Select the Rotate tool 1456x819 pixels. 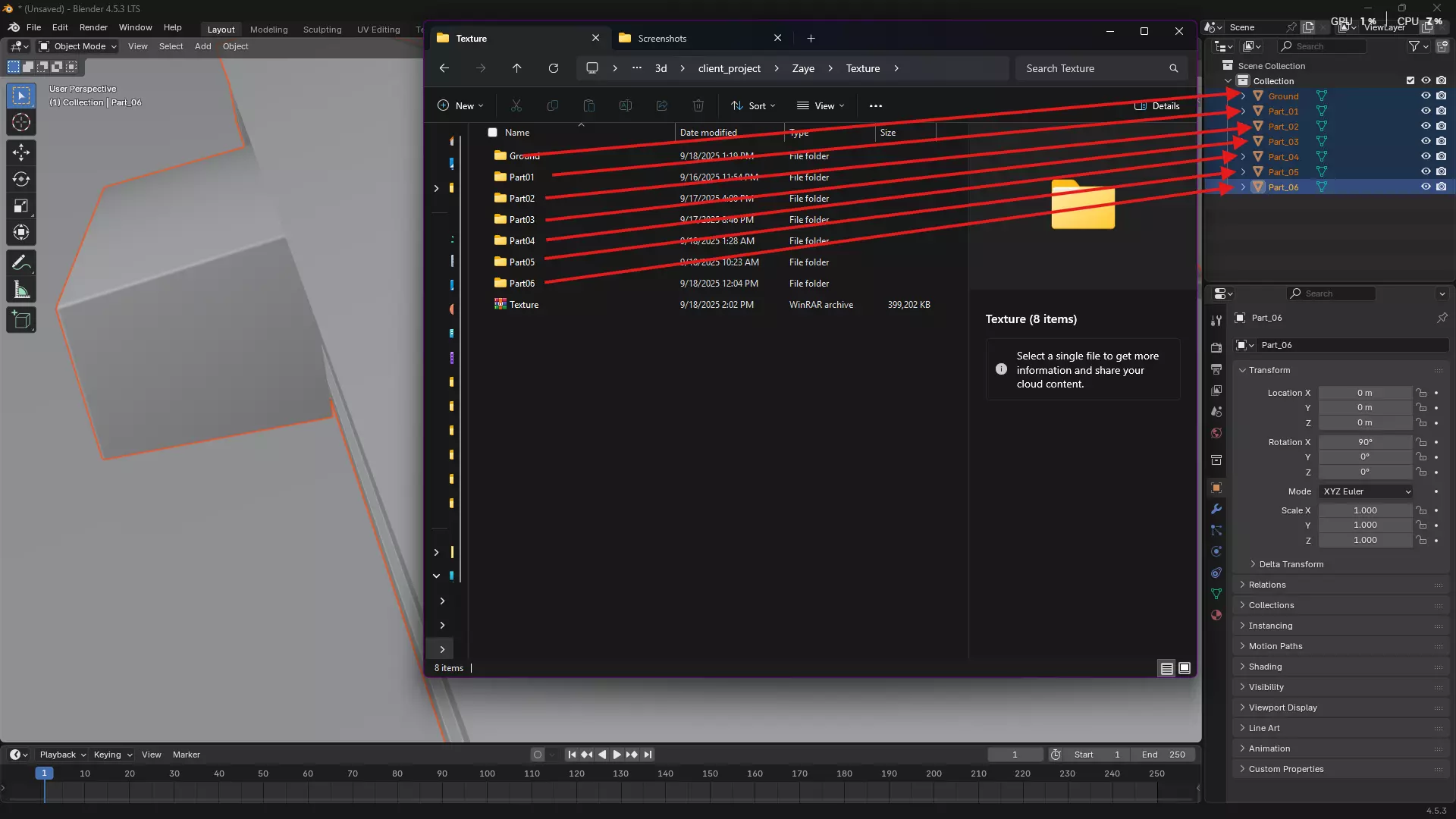21,180
